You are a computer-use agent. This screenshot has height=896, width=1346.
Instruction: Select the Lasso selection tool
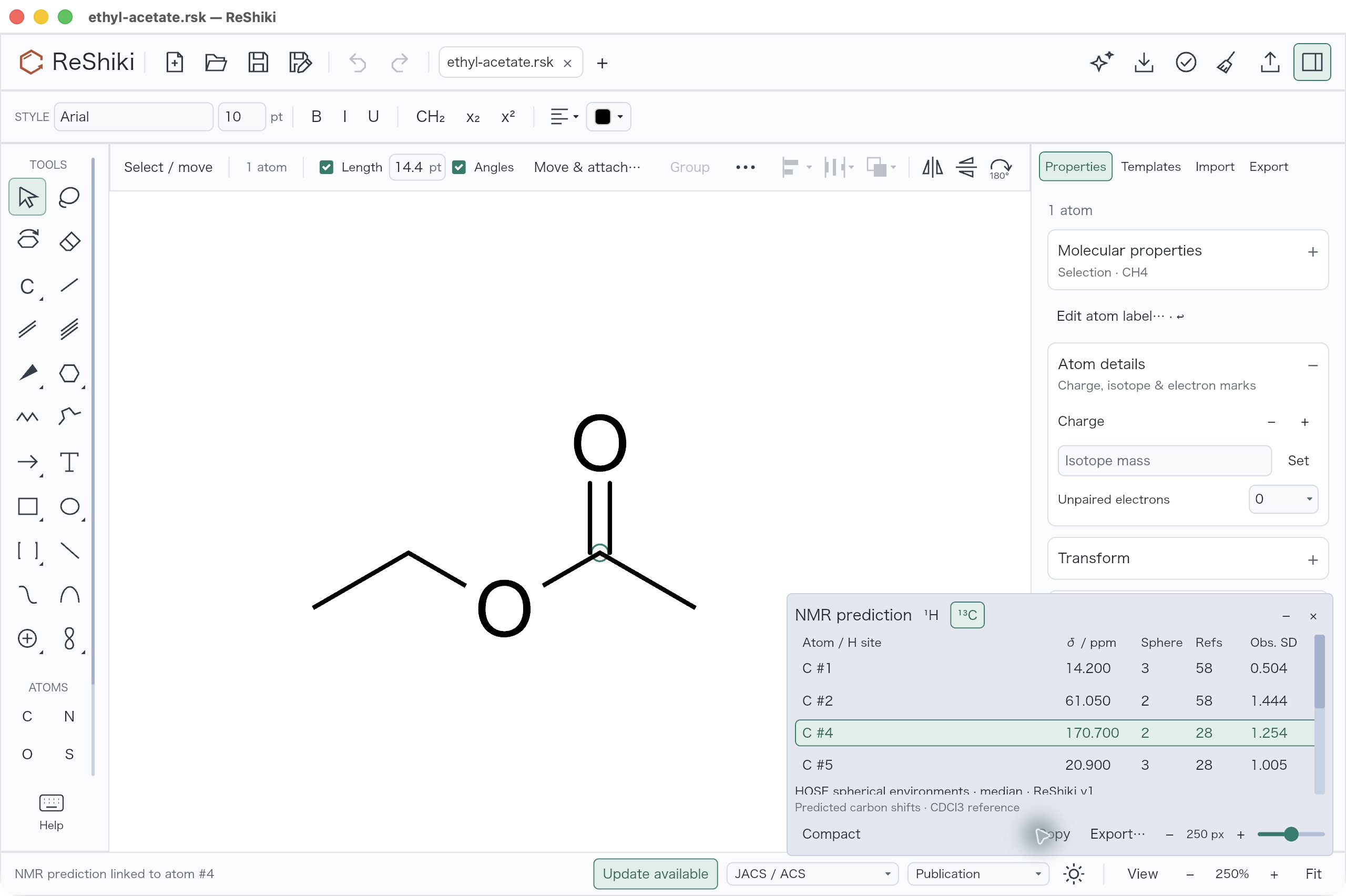(69, 197)
